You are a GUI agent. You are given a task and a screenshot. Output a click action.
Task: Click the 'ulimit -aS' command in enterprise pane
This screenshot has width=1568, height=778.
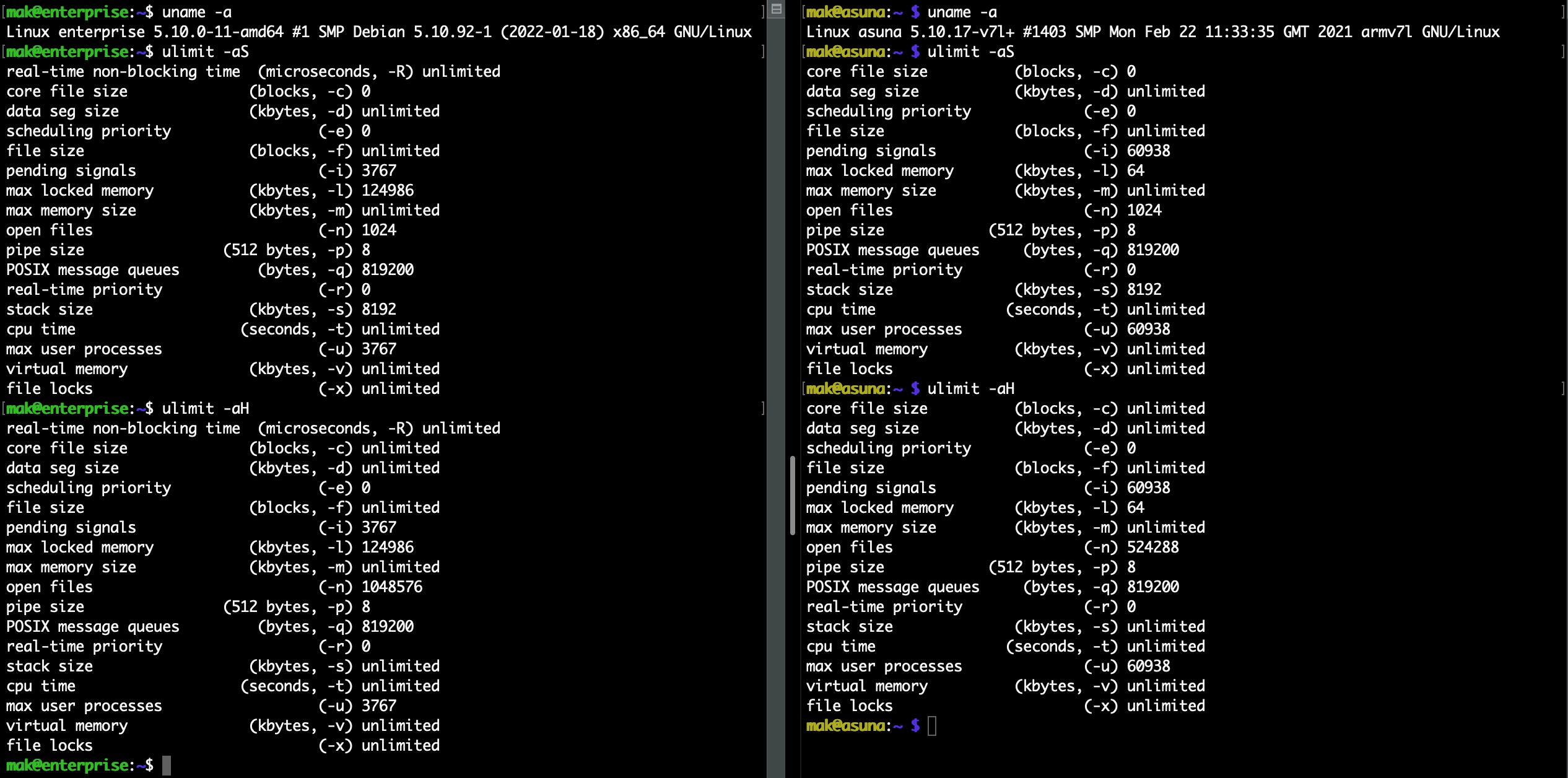205,52
